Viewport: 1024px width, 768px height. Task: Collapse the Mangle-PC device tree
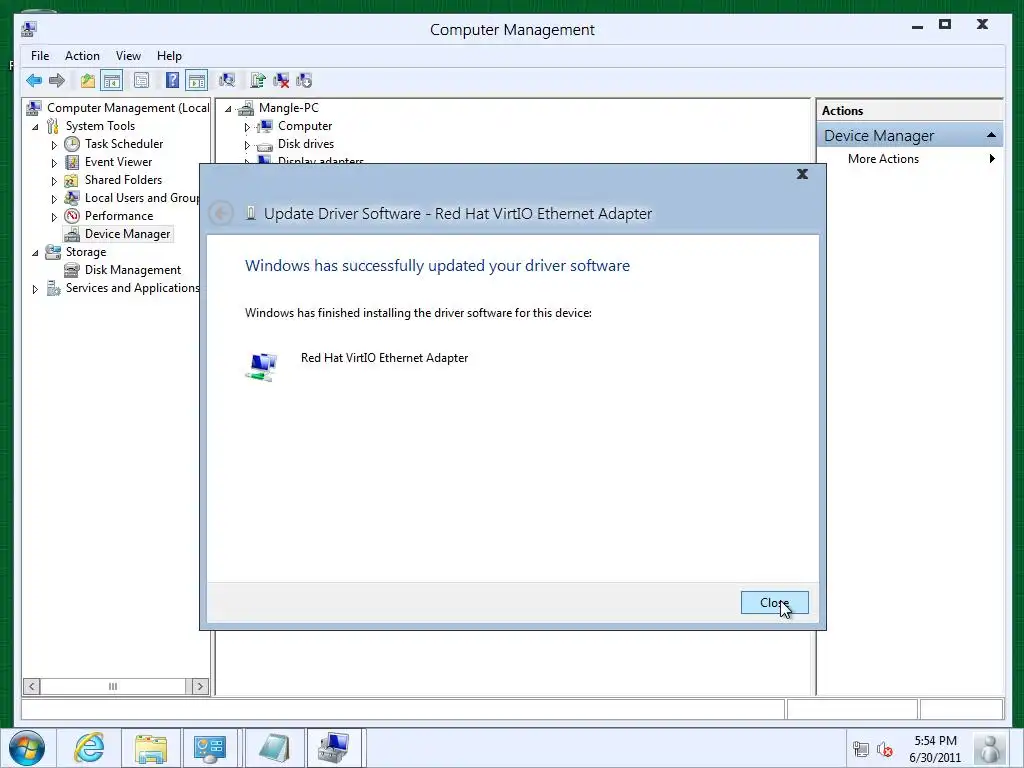(x=228, y=109)
